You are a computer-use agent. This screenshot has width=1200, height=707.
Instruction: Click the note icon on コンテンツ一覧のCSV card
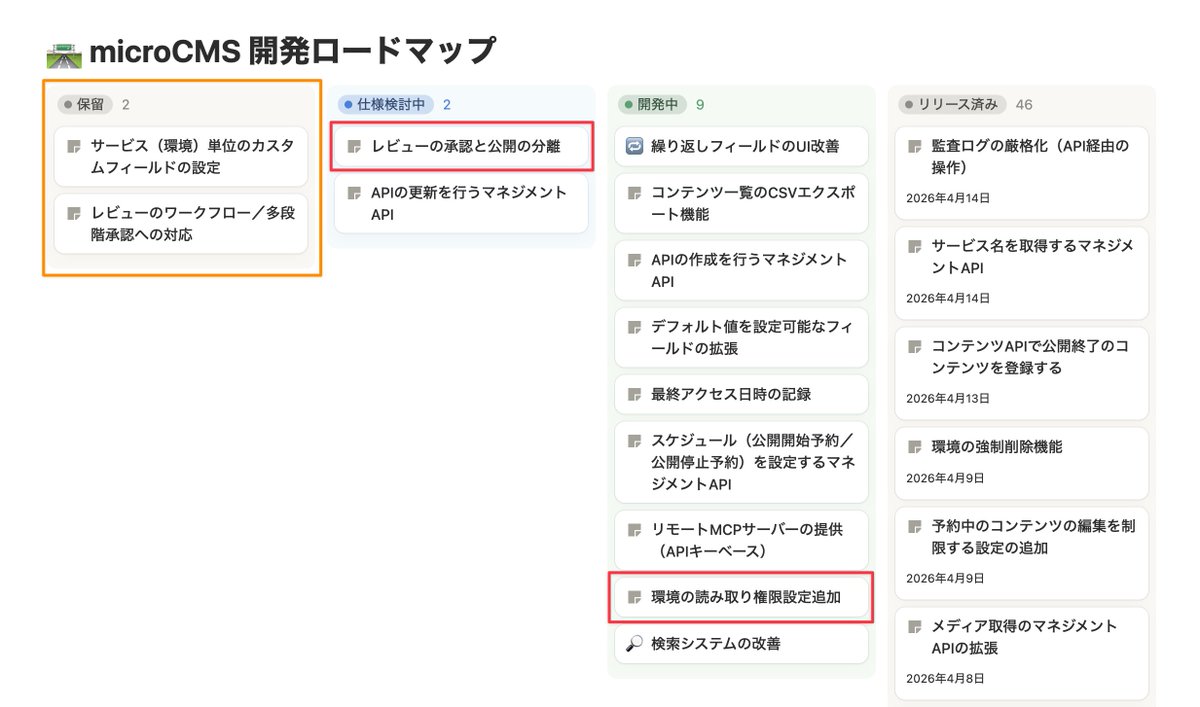634,193
